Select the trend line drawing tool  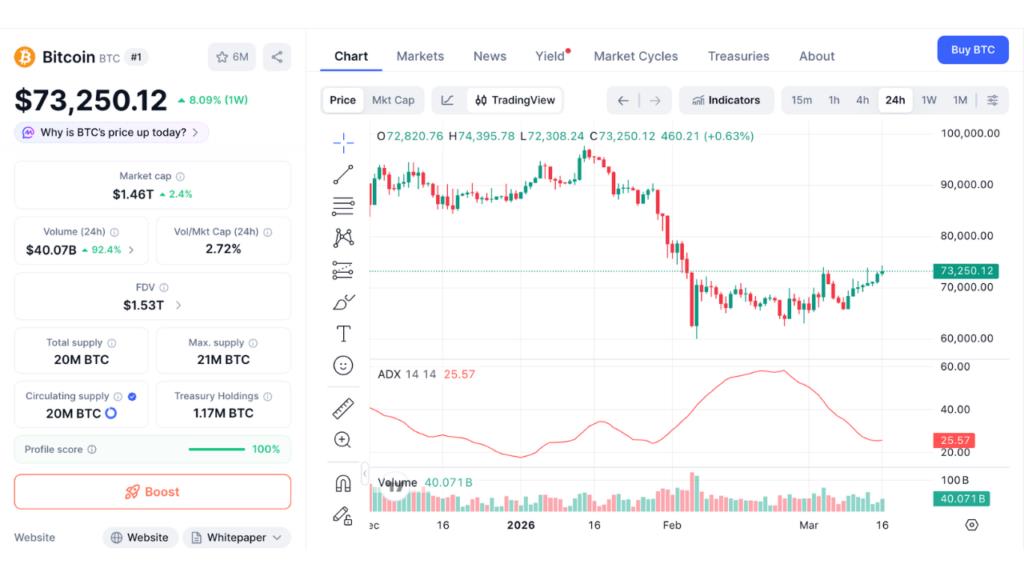coord(343,174)
